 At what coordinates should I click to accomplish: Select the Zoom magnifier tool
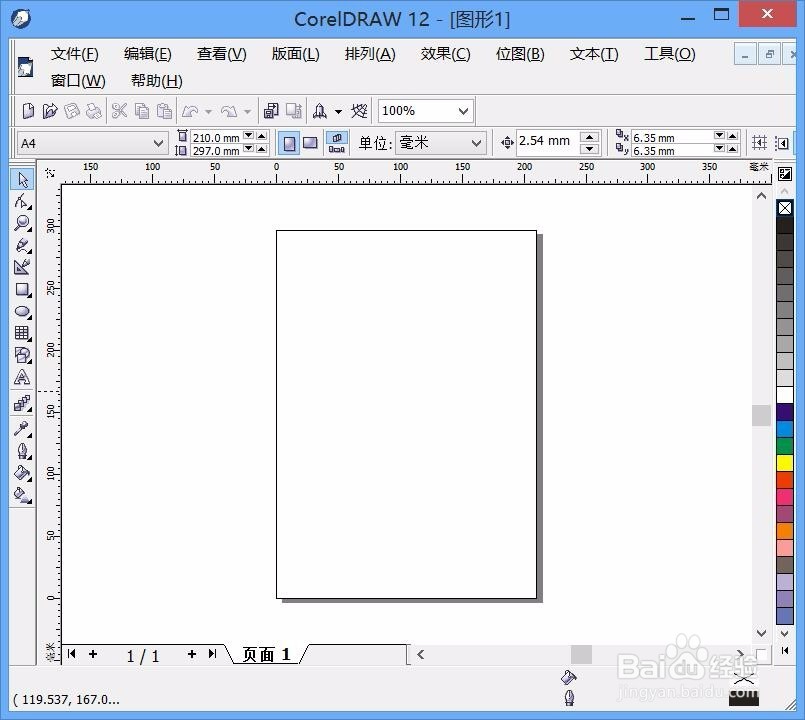tap(23, 223)
